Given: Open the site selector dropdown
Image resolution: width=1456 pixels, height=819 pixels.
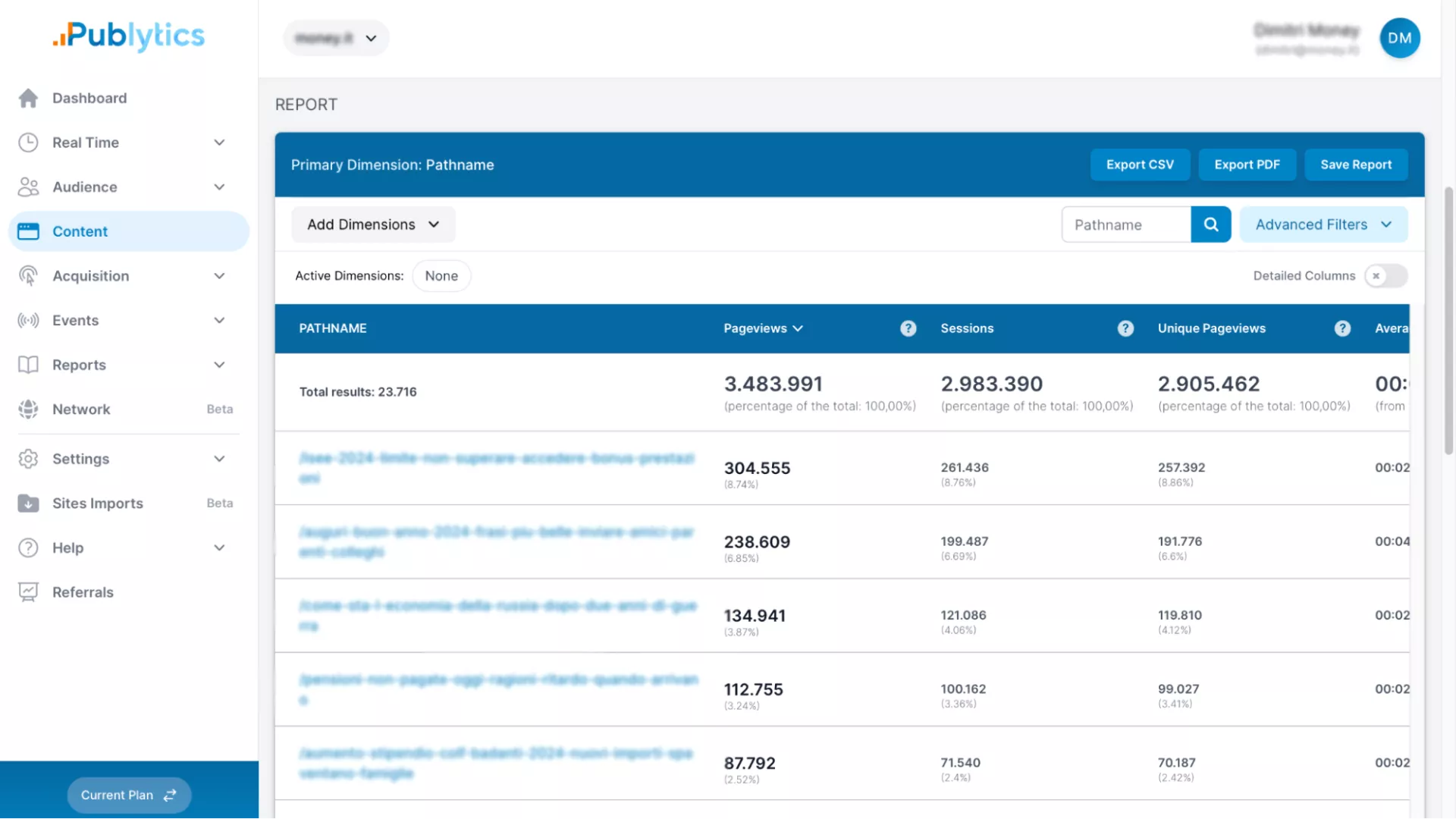Looking at the screenshot, I should point(336,38).
